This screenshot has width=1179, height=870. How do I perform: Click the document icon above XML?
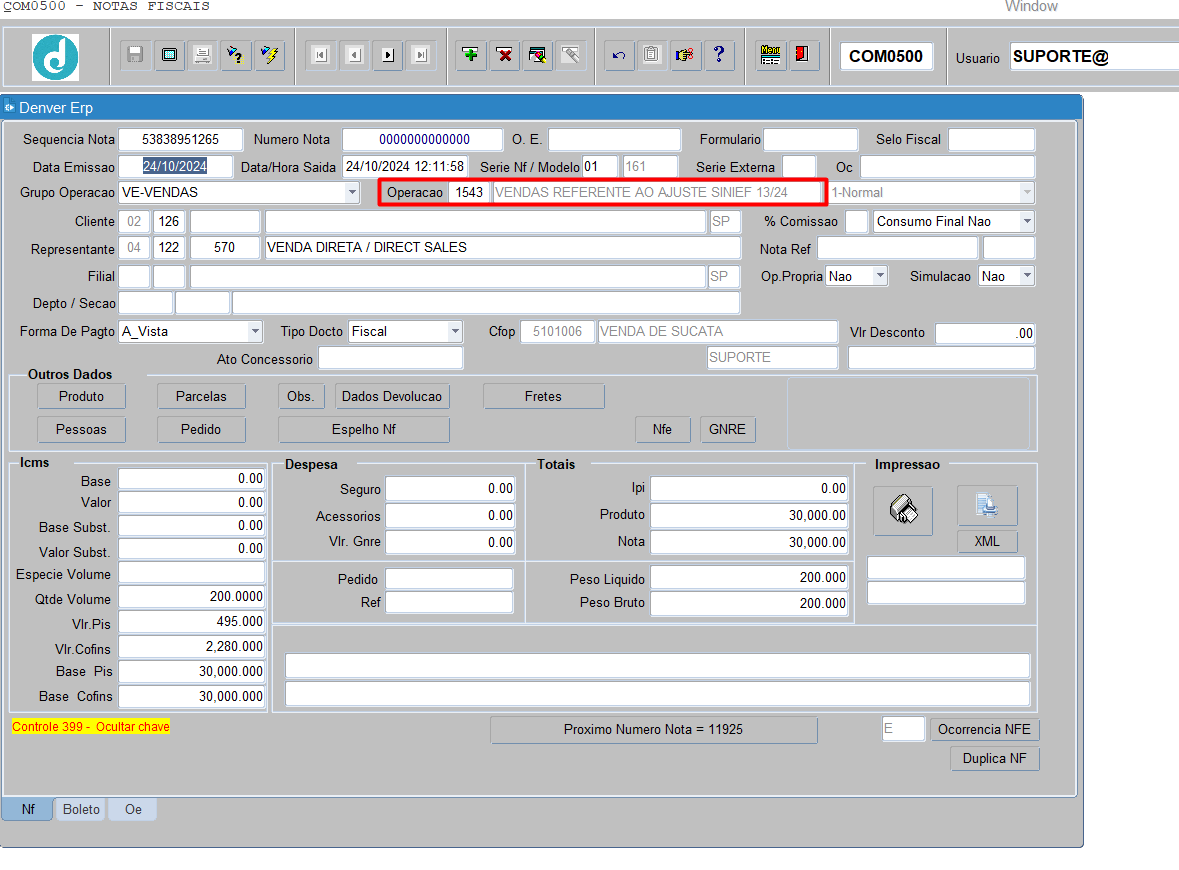coord(987,506)
